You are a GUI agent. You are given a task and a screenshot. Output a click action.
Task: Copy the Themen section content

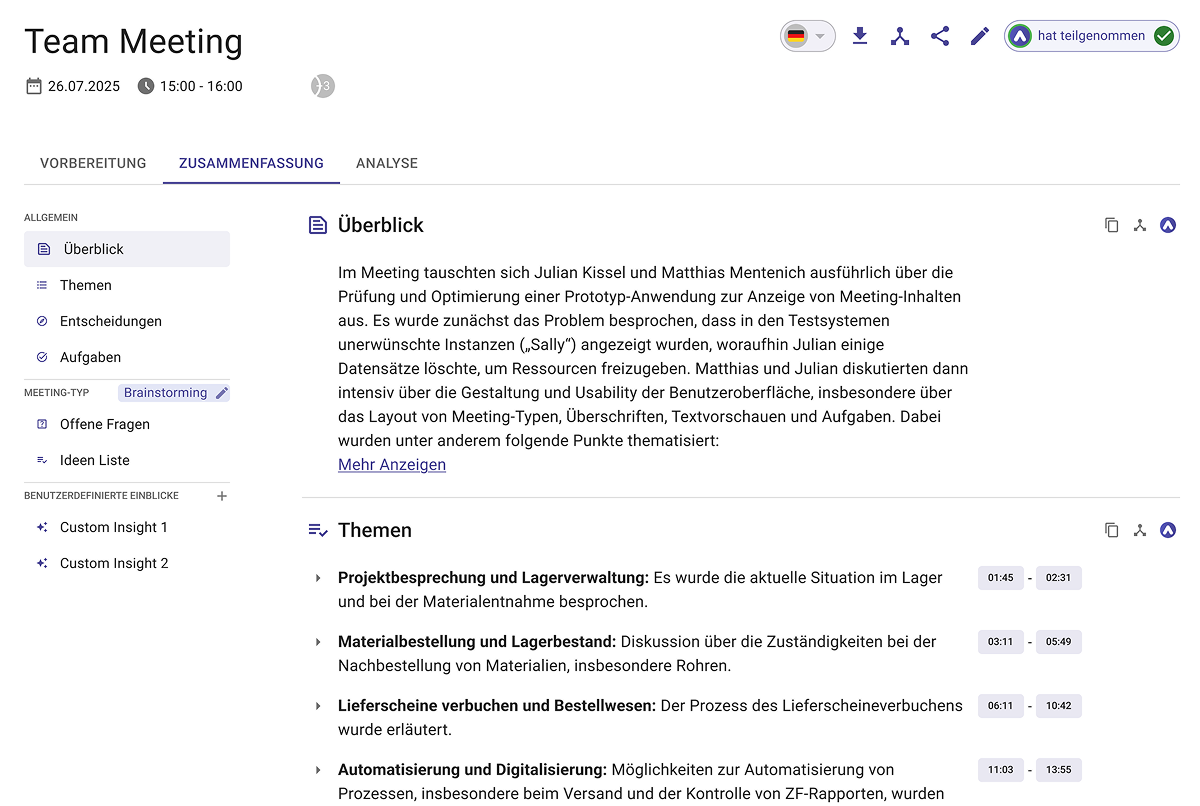[x=1111, y=530]
